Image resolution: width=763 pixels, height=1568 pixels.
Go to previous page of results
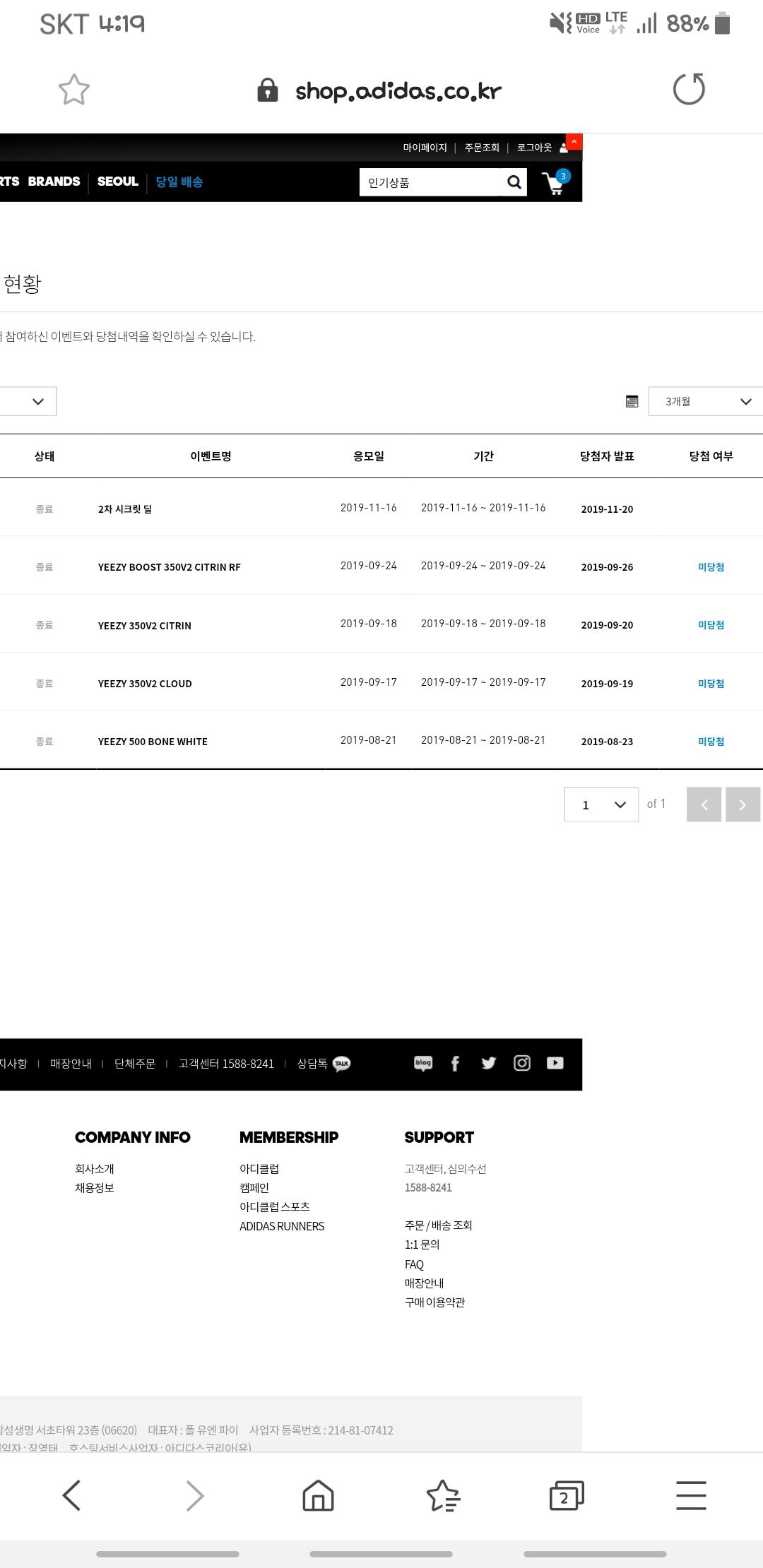(704, 804)
